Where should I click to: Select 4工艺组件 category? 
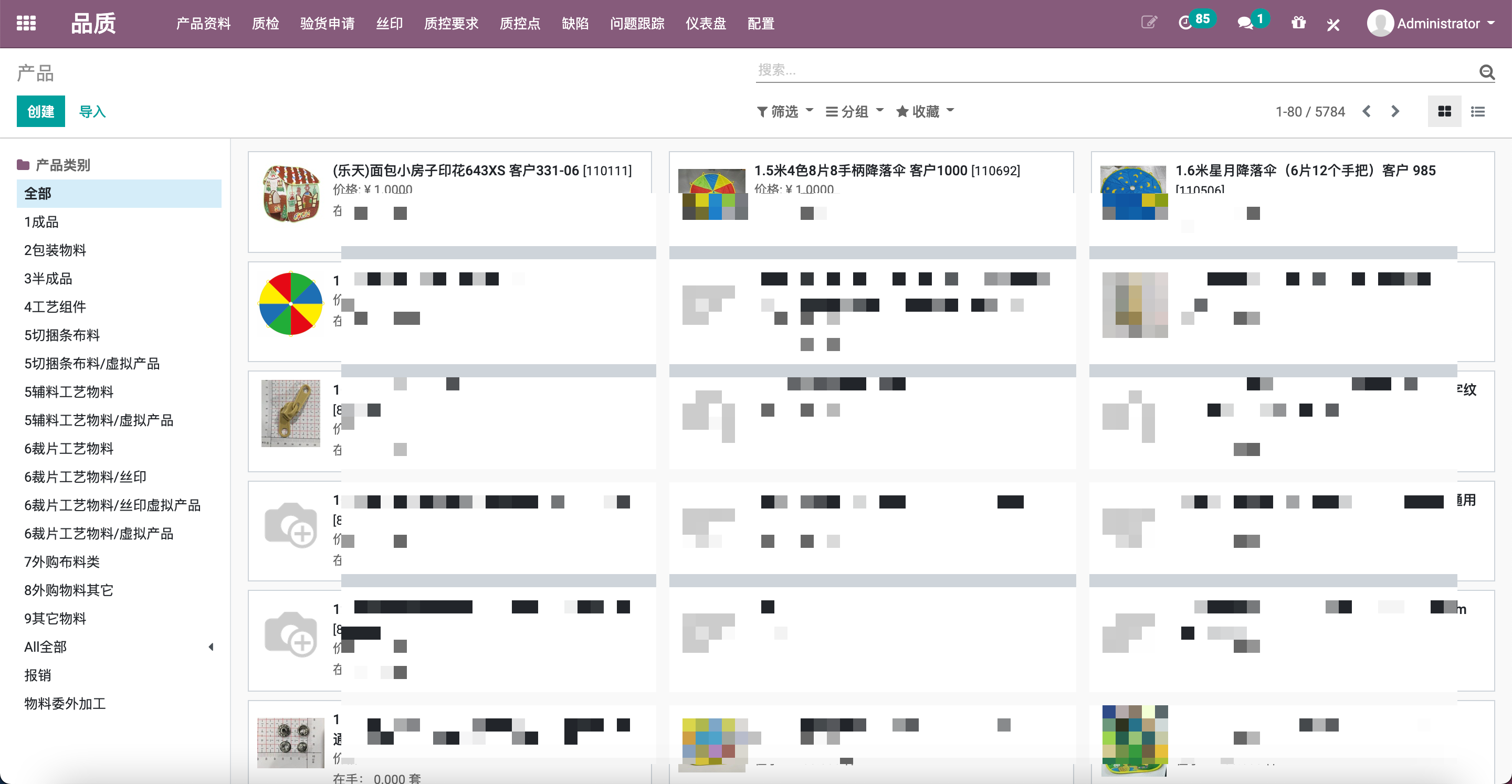[x=119, y=307]
